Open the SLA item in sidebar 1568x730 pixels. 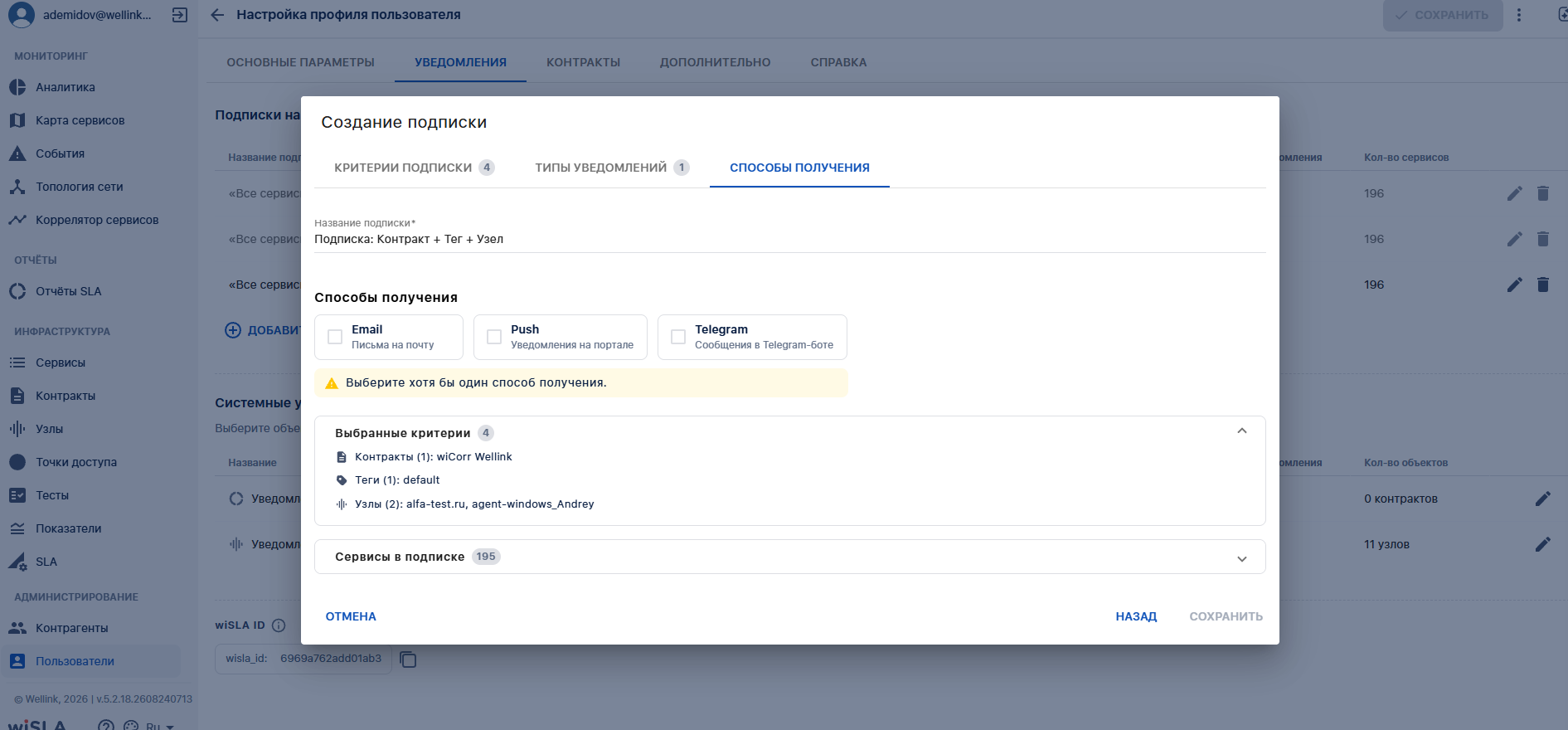click(46, 562)
